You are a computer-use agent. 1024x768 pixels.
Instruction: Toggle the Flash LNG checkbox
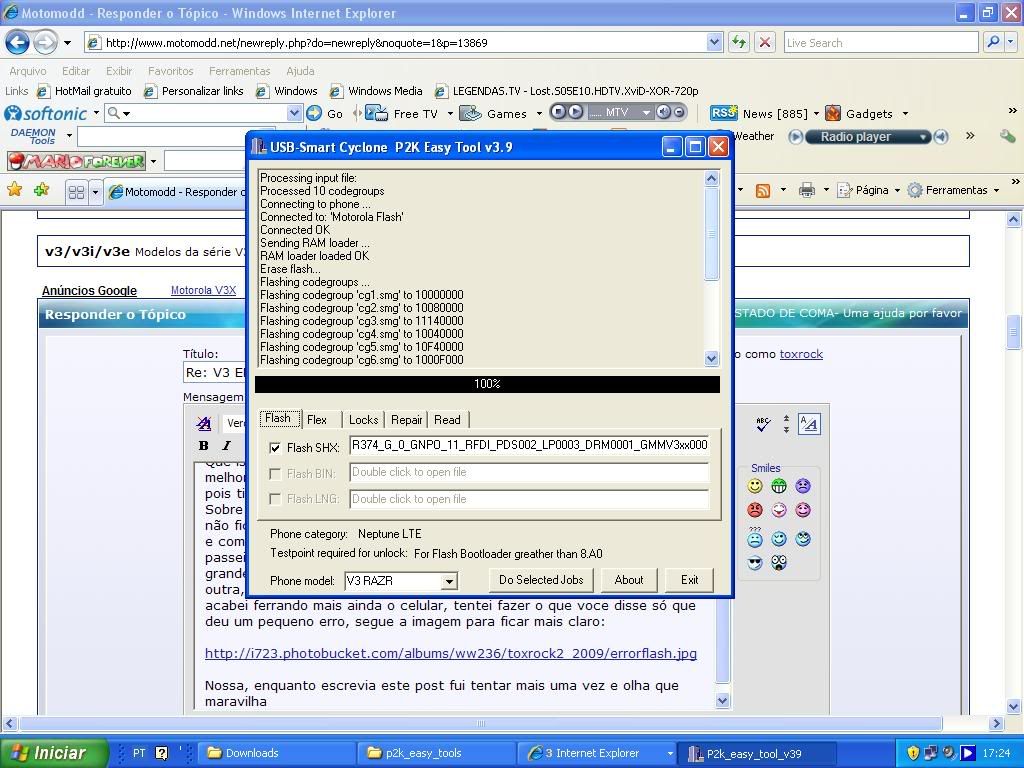pos(275,499)
